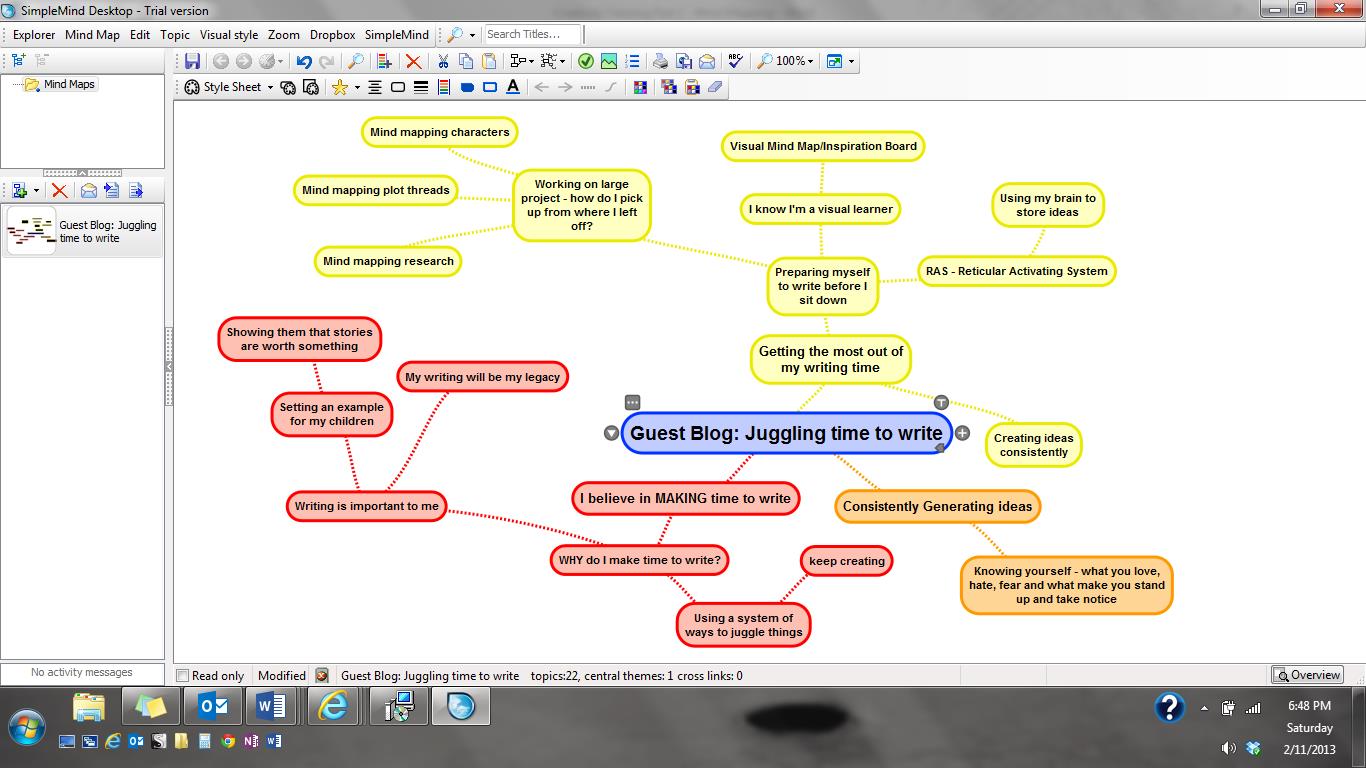
Task: Click the multicolor palette grid icon
Action: [x=641, y=87]
